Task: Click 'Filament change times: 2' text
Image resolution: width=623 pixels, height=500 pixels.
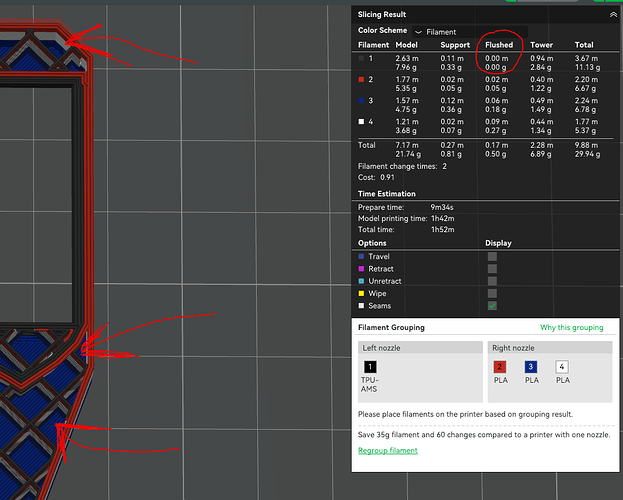Action: [x=402, y=167]
